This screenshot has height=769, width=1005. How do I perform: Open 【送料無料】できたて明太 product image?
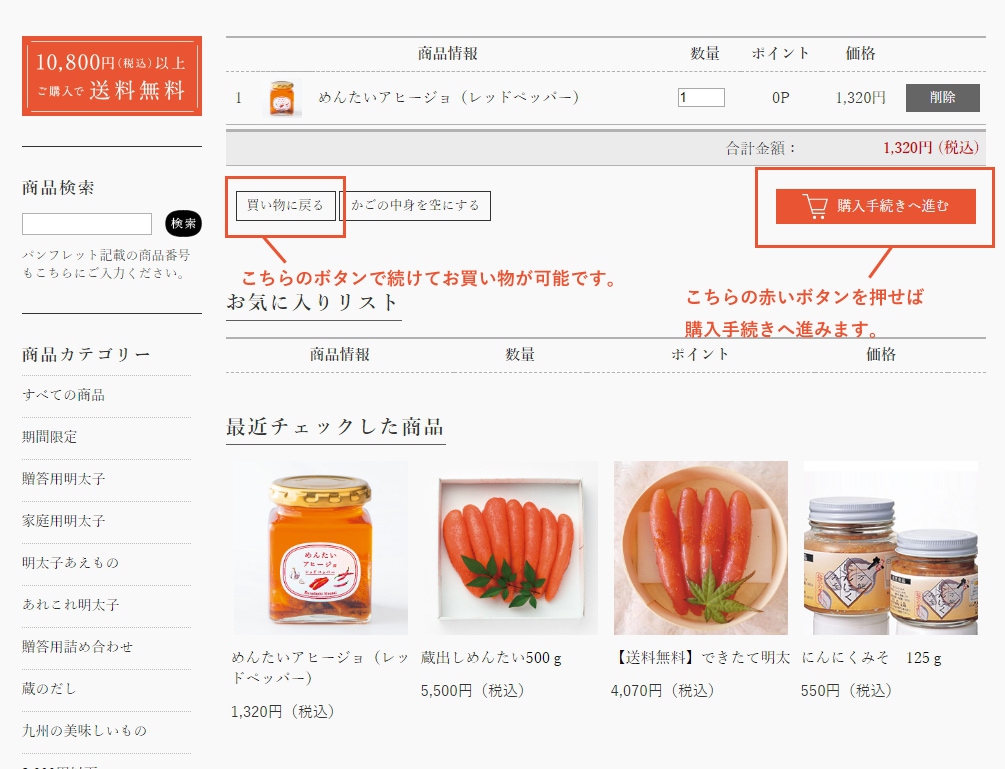(x=700, y=548)
